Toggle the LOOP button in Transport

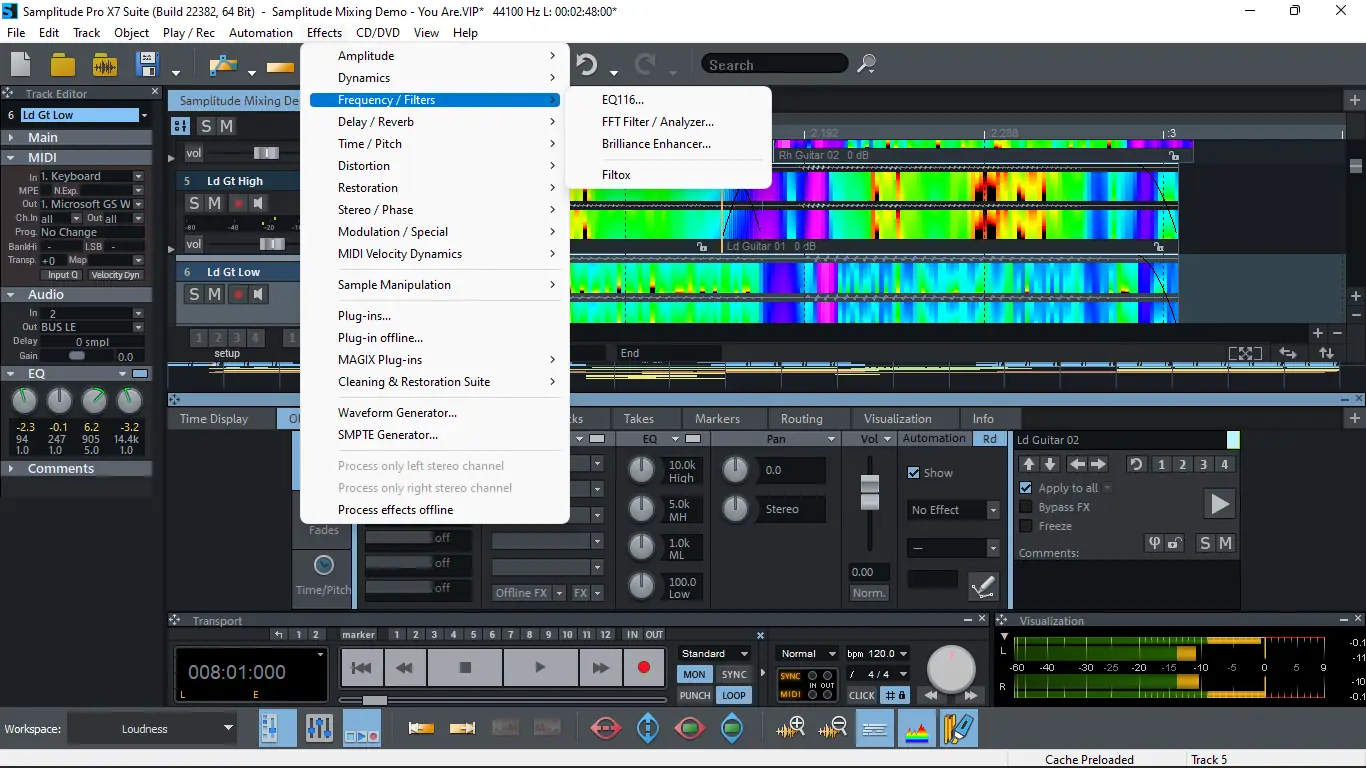coord(734,695)
